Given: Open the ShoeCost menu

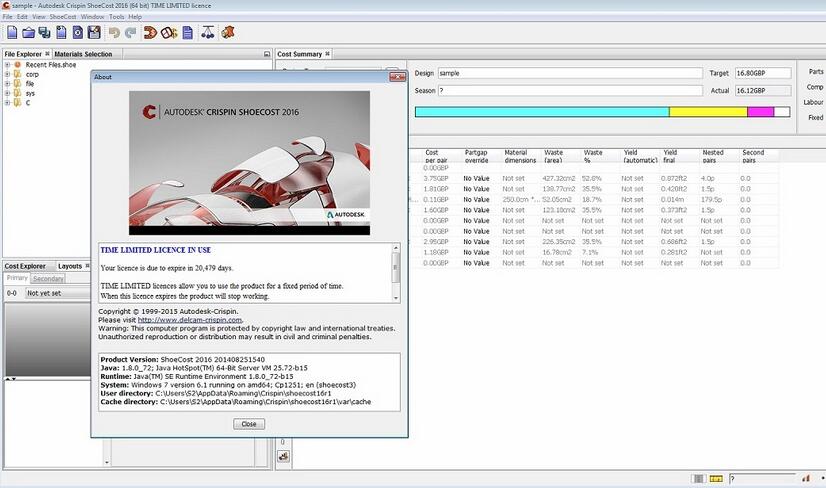Looking at the screenshot, I should 63,17.
